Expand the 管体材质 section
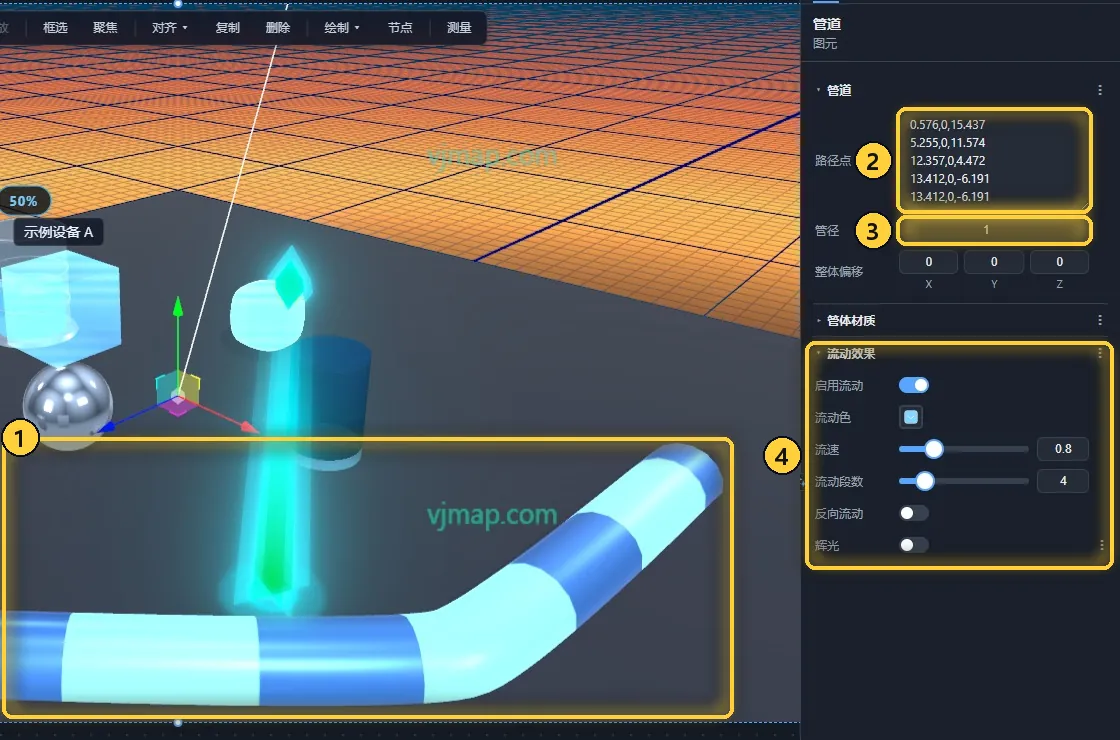 coord(819,321)
